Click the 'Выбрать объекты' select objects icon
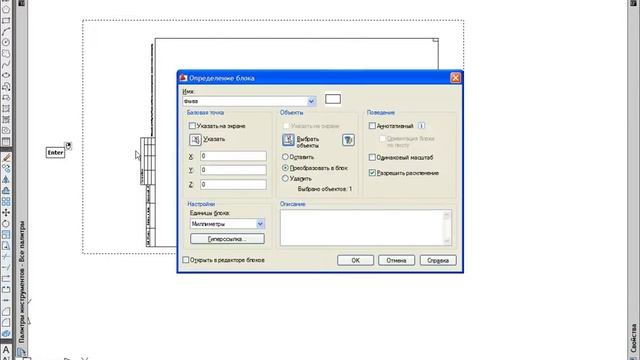Screen dimensions: 640x360 pyautogui.click(x=288, y=140)
